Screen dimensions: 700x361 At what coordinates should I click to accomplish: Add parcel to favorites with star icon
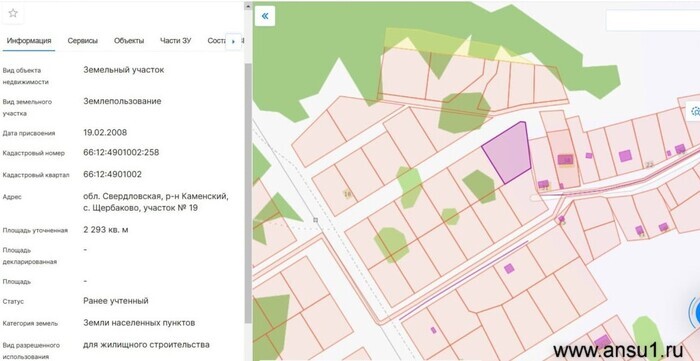click(12, 13)
